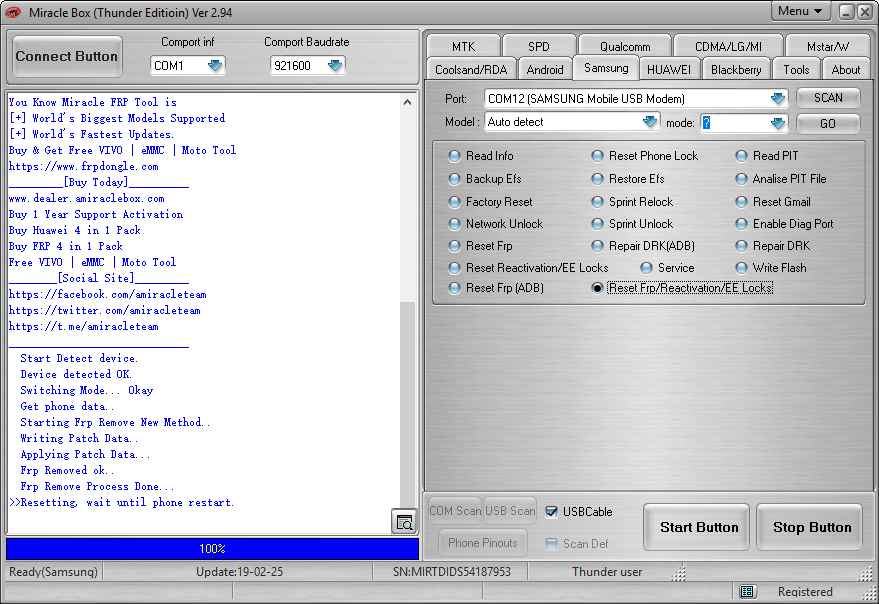The width and height of the screenshot is (879, 604).
Task: Open the Menu dropdown in title bar
Action: tap(799, 11)
